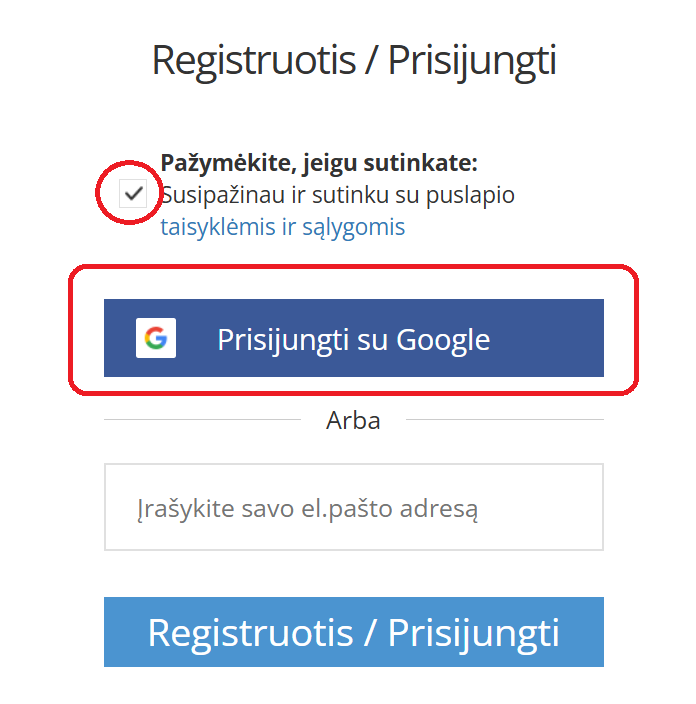Click the light blue "Registruotis / Prisijungti" button
Image resolution: width=696 pixels, height=704 pixels.
click(x=353, y=632)
